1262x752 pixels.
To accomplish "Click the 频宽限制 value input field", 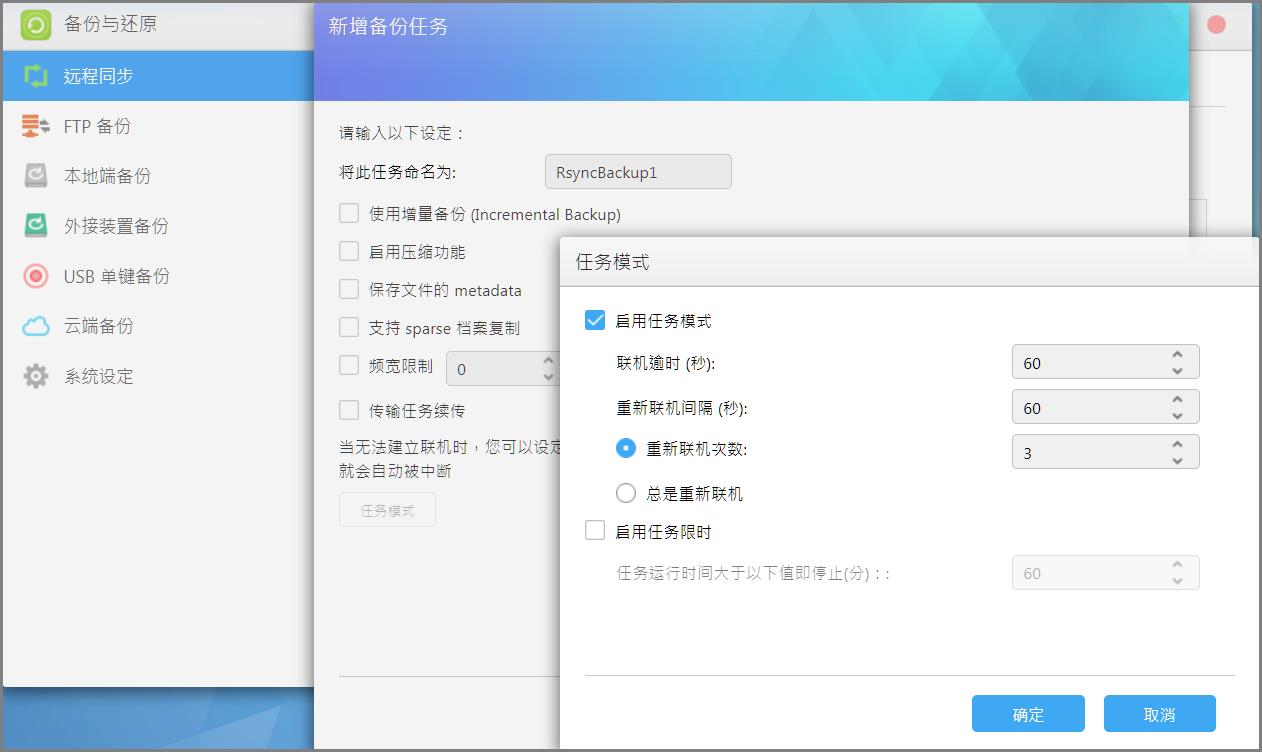I will [502, 369].
